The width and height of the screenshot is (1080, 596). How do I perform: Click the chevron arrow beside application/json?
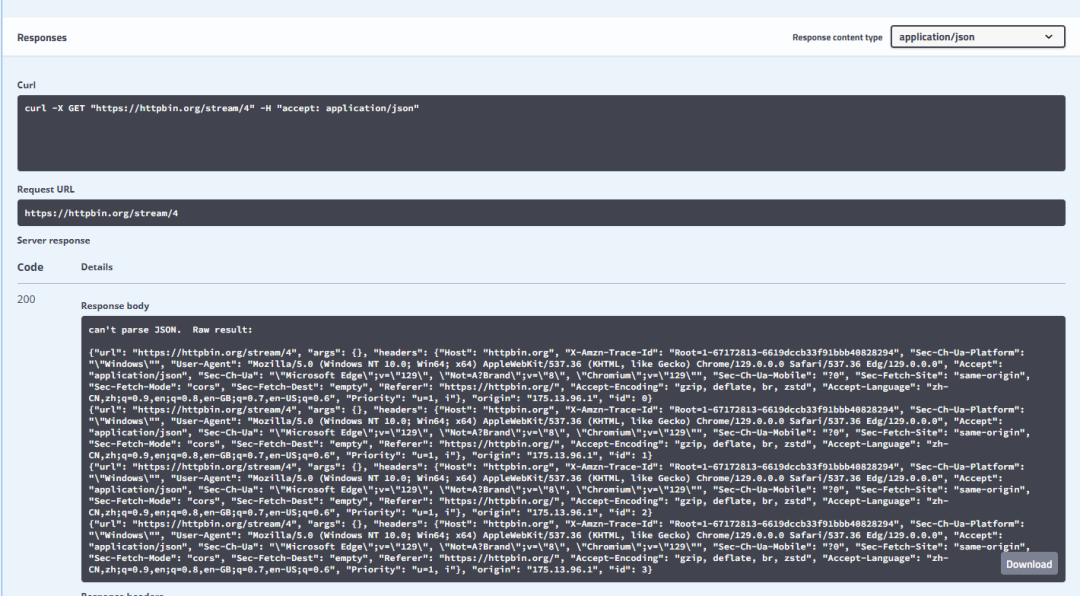click(x=1049, y=37)
